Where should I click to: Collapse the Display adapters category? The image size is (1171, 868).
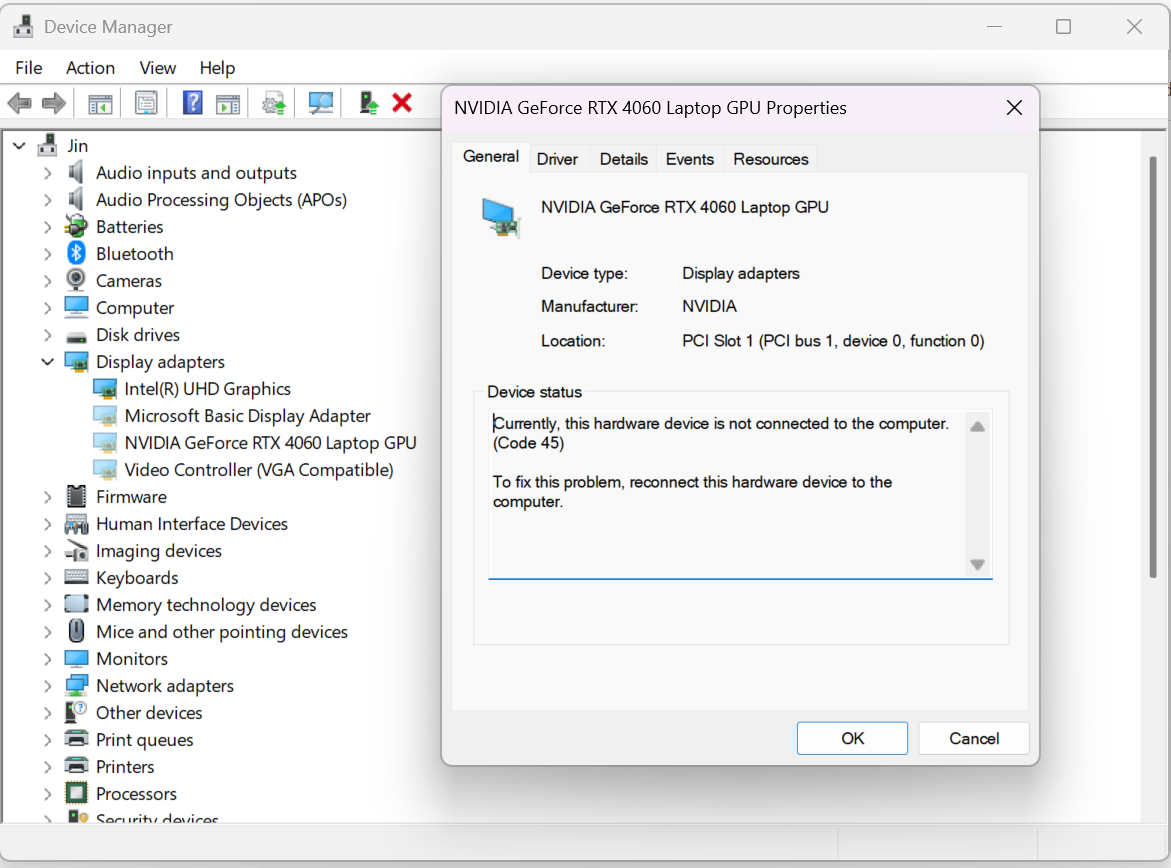coord(48,362)
